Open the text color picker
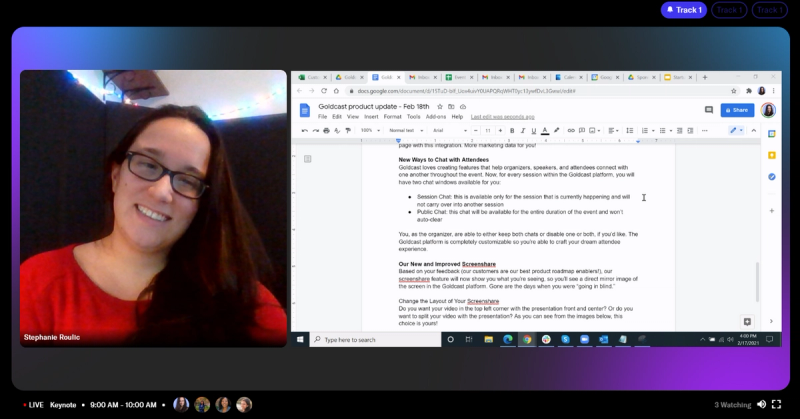 tap(545, 131)
